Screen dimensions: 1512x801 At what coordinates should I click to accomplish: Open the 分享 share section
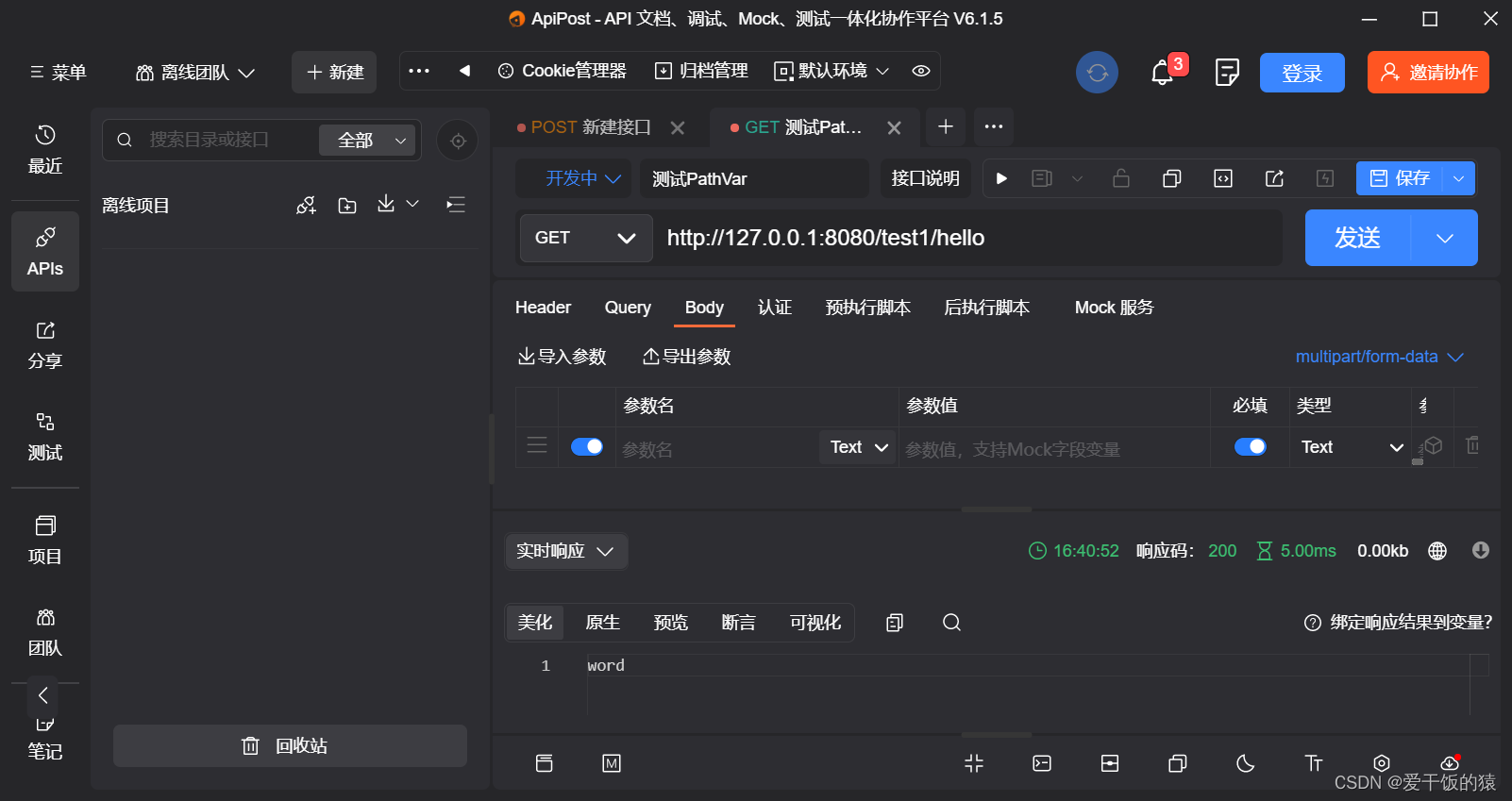[x=45, y=344]
